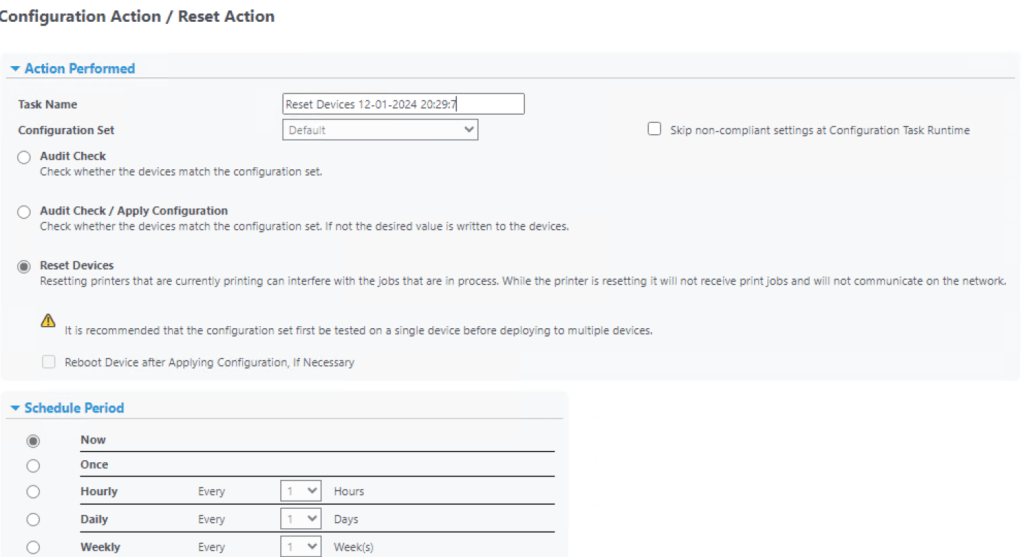Open the Configuration Set dropdown
Screen dimensions: 1023x557
point(380,130)
